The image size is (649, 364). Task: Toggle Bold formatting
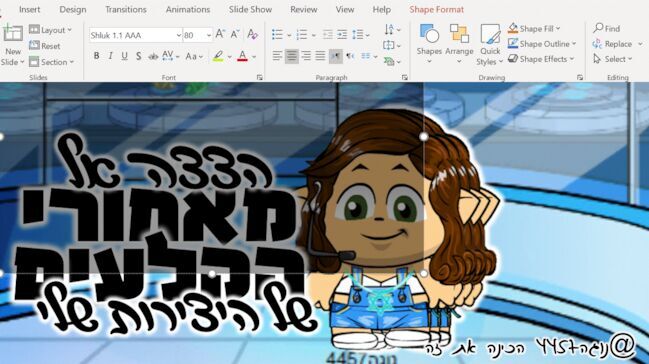tap(96, 56)
